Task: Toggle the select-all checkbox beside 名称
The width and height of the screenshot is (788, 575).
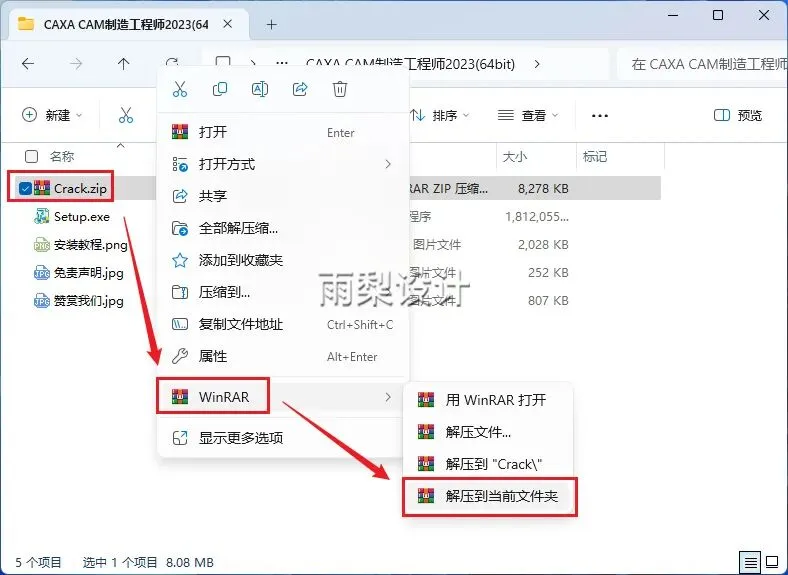Action: click(31, 156)
